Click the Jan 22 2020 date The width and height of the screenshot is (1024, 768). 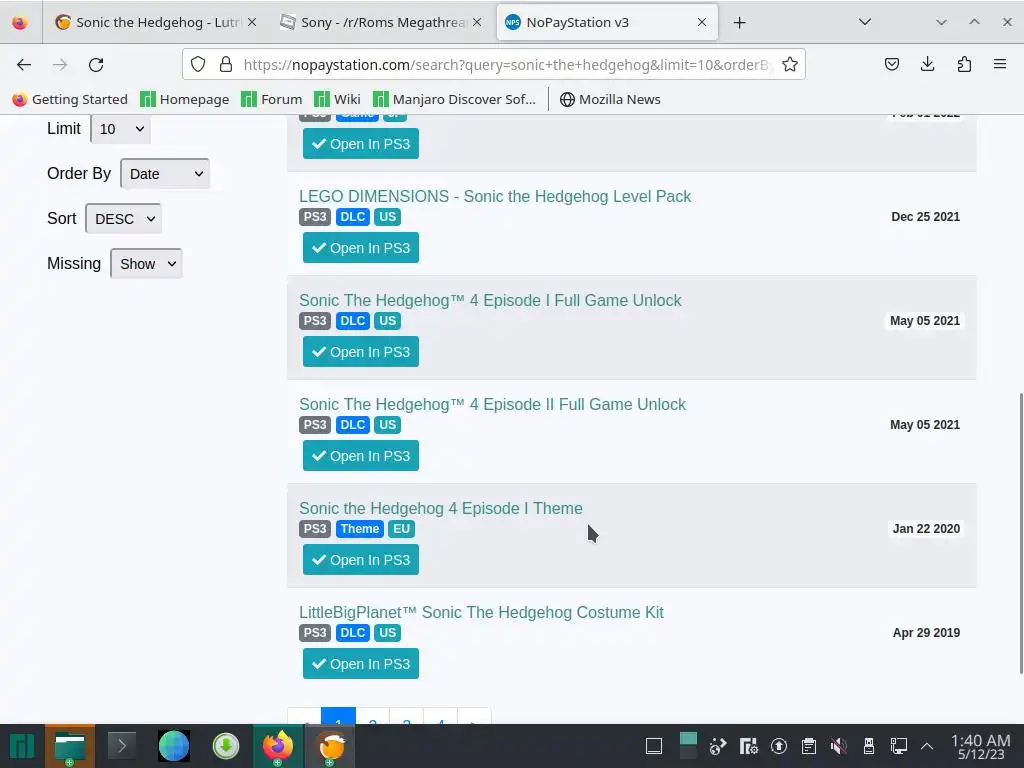point(926,529)
